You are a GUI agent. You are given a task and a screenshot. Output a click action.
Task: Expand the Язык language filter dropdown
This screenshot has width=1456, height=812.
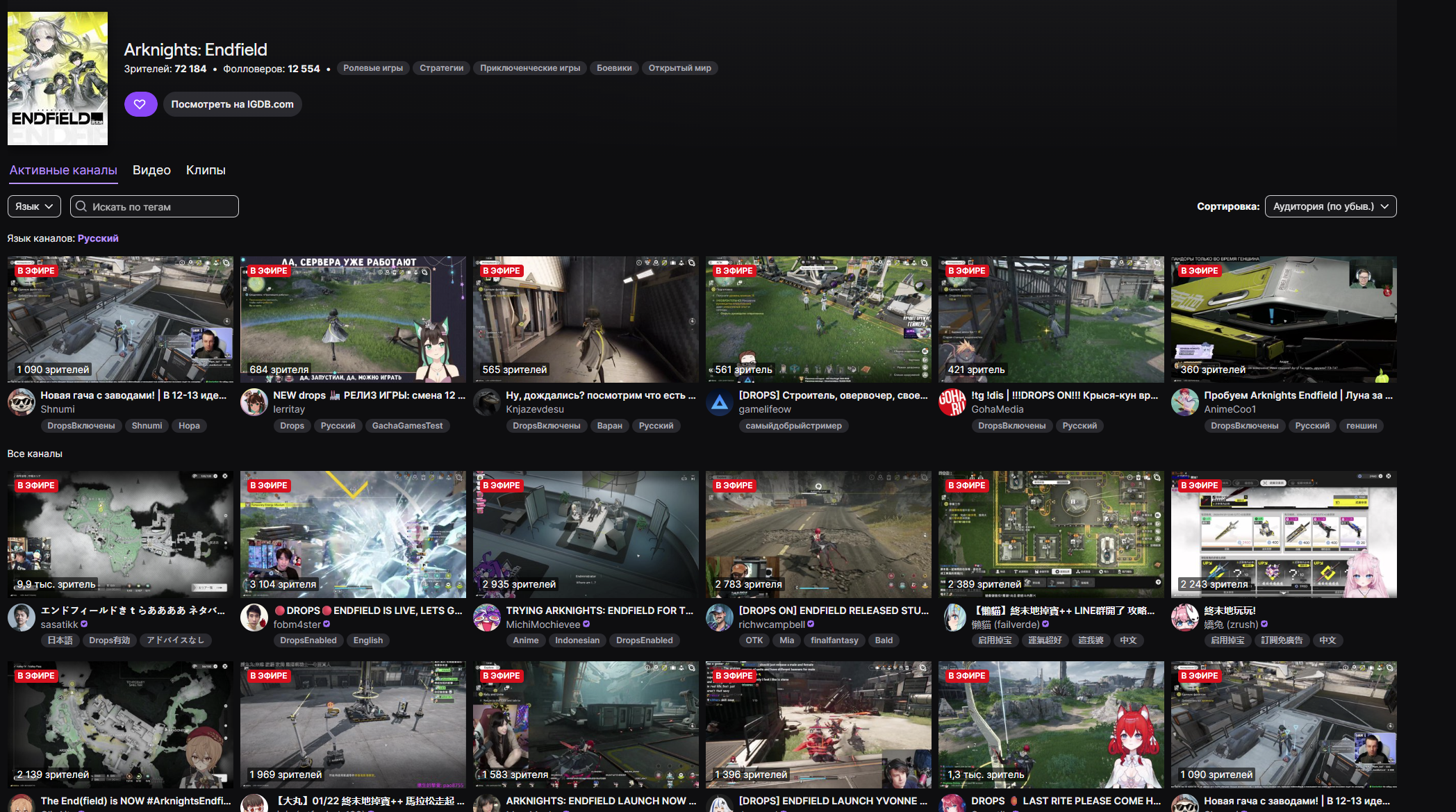point(34,206)
